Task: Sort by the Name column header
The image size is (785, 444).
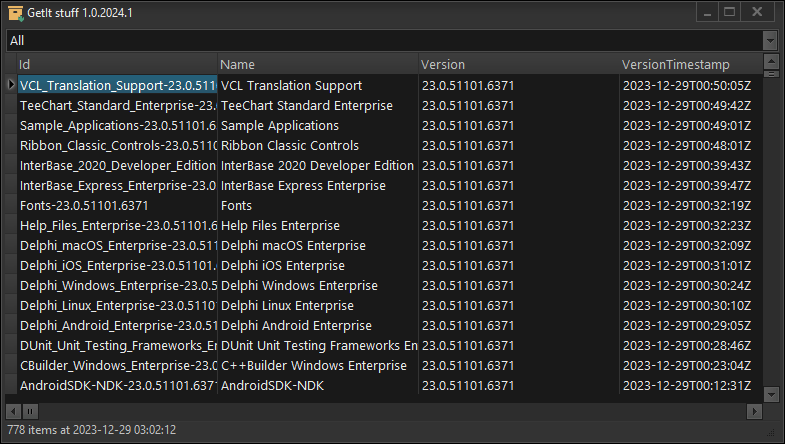Action: coord(318,64)
